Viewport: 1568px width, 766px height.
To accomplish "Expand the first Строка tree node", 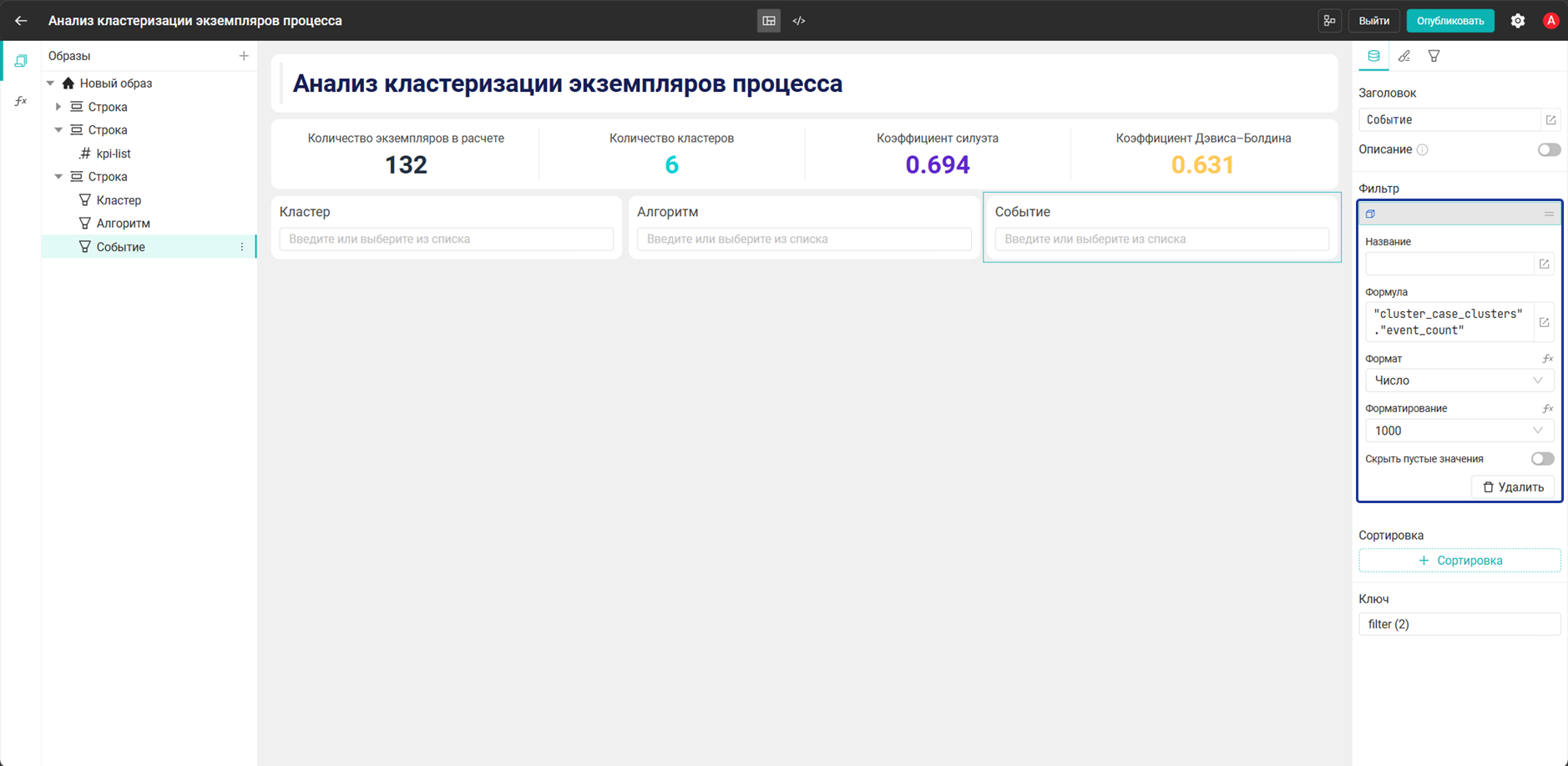I will [x=58, y=107].
